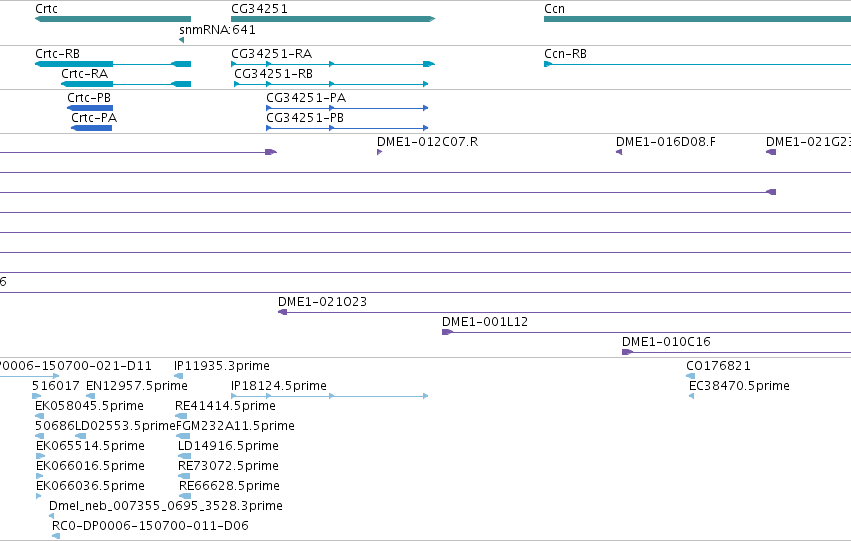Select the EN12957.5prime EST

91,396
